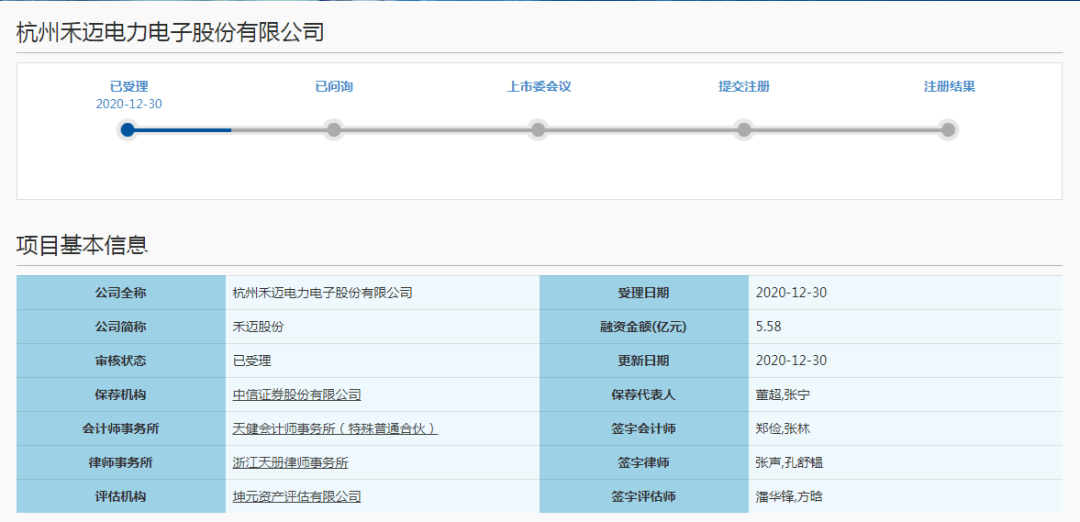The image size is (1080, 522).
Task: Click the 融资金额 value 5.58
Action: click(x=771, y=327)
